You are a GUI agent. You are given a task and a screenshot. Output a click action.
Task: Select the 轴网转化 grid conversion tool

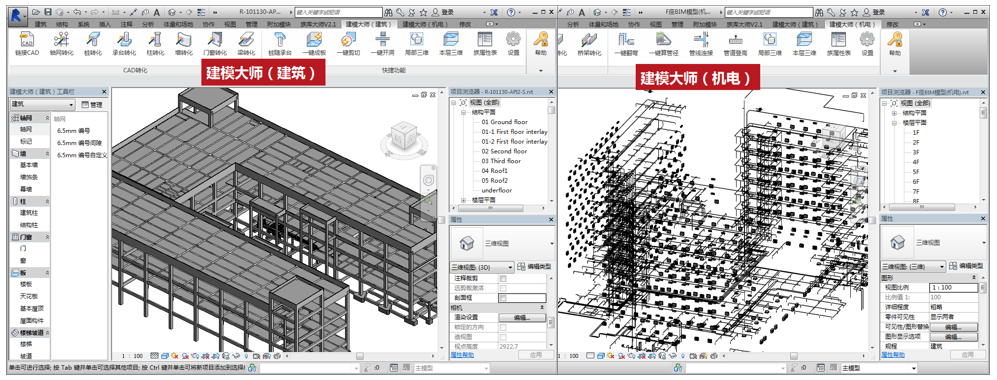click(x=62, y=43)
